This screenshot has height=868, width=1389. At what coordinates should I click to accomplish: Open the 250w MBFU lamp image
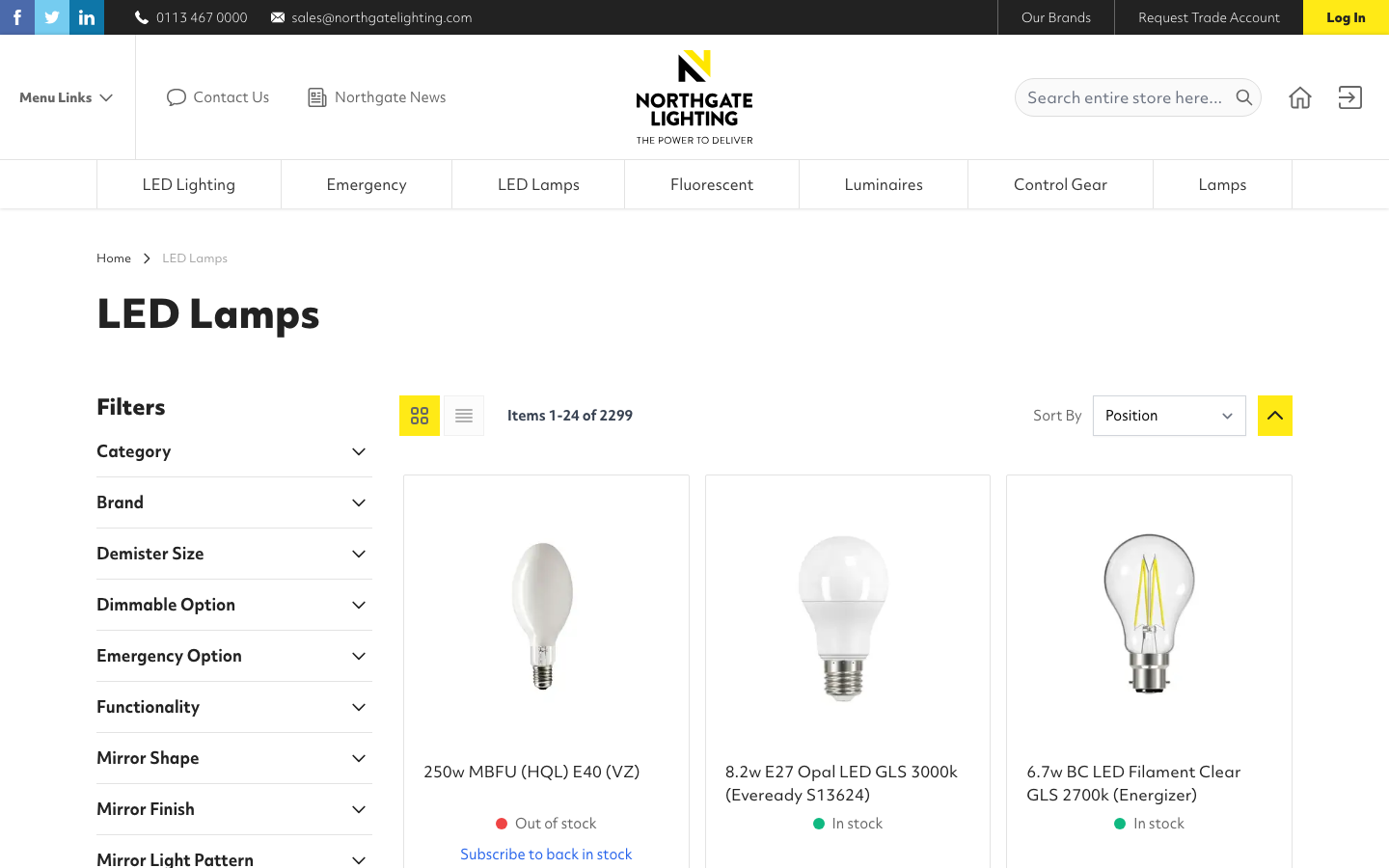tap(543, 616)
